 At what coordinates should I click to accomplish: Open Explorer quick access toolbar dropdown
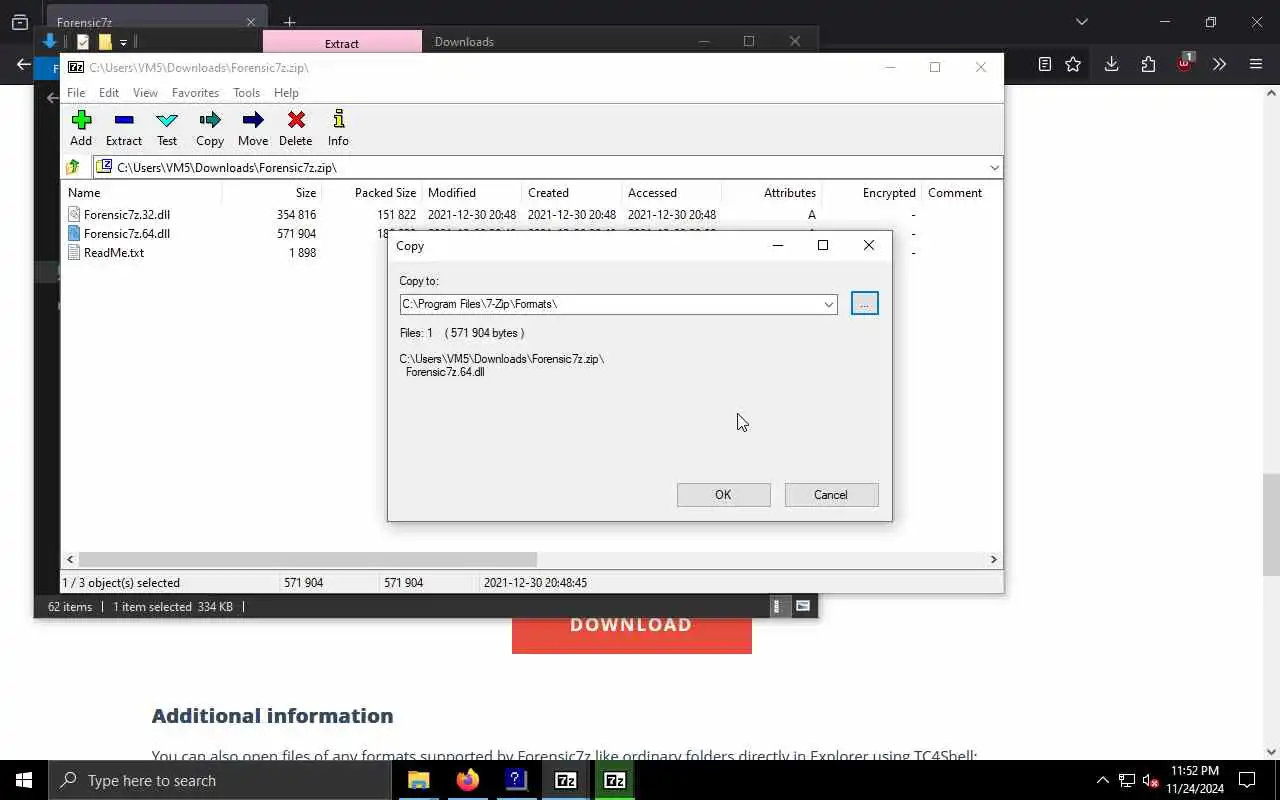[123, 42]
